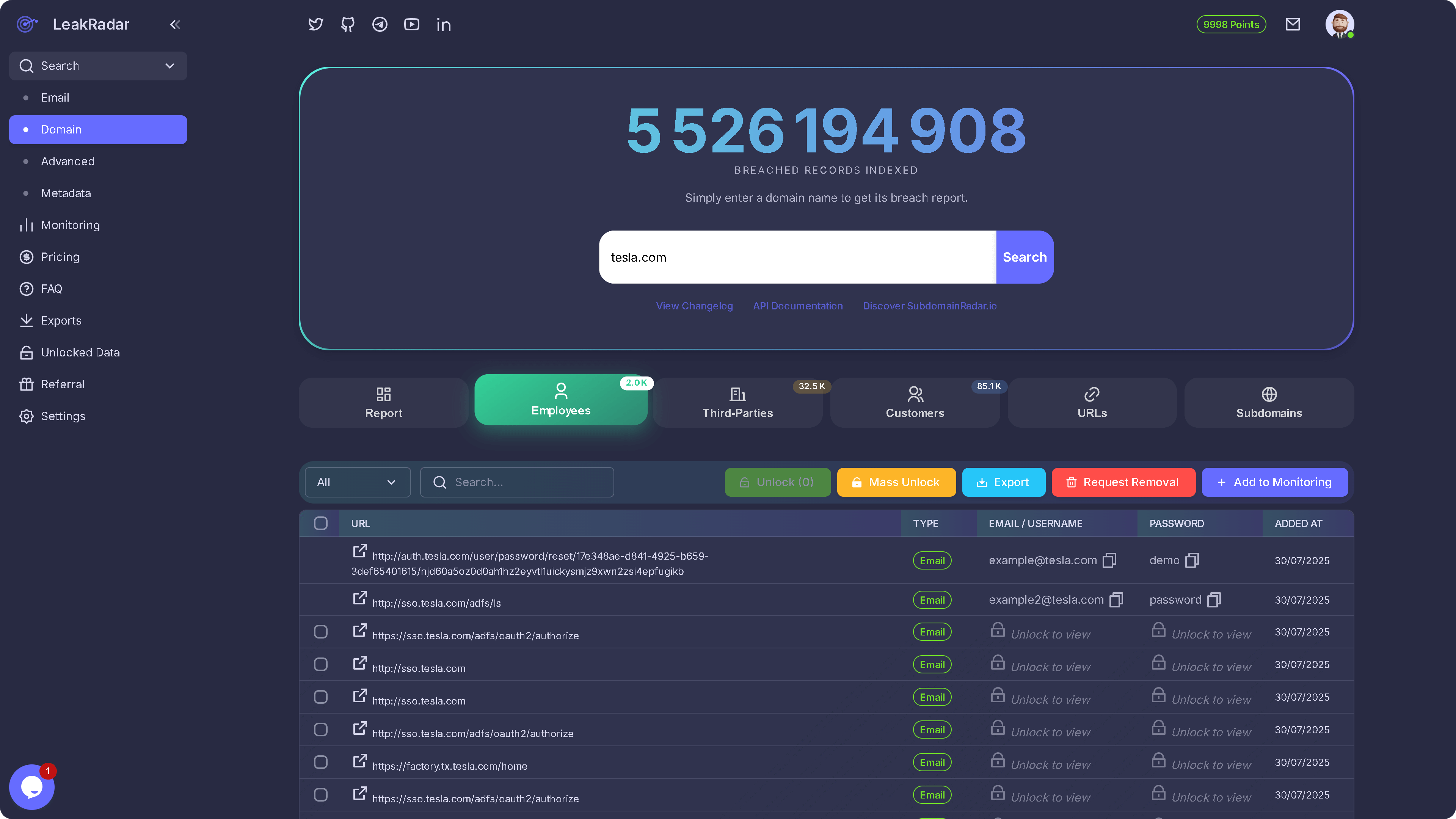Open the API Documentation link
This screenshot has height=819, width=1456.
coord(797,306)
